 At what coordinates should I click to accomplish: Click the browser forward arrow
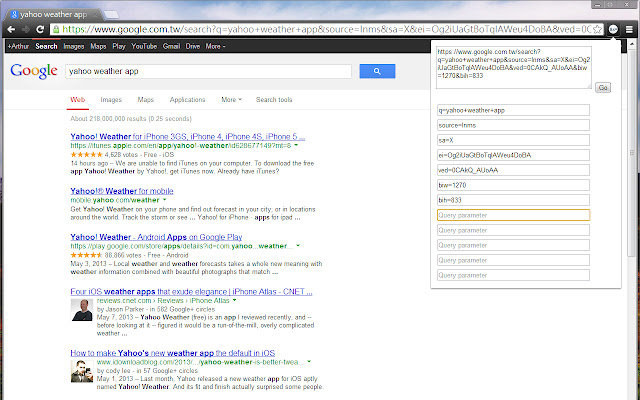pyautogui.click(x=26, y=29)
